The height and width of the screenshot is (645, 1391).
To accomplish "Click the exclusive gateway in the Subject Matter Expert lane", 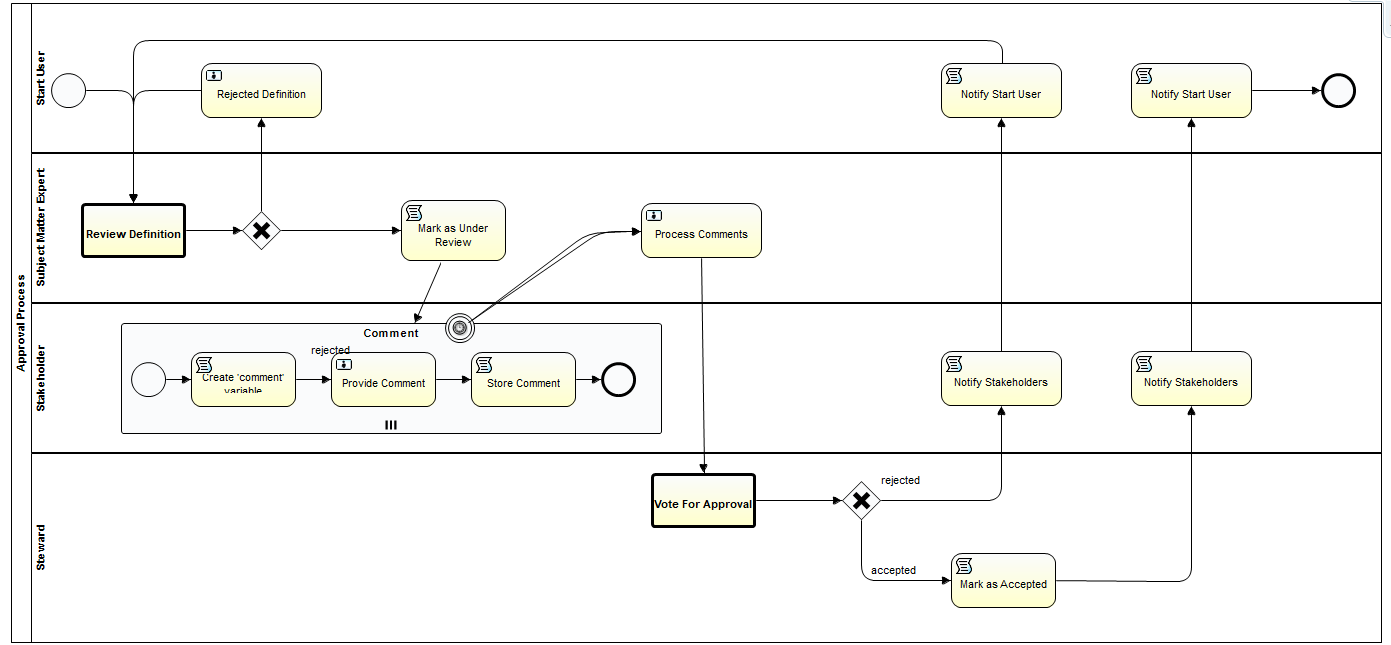I will (x=261, y=230).
